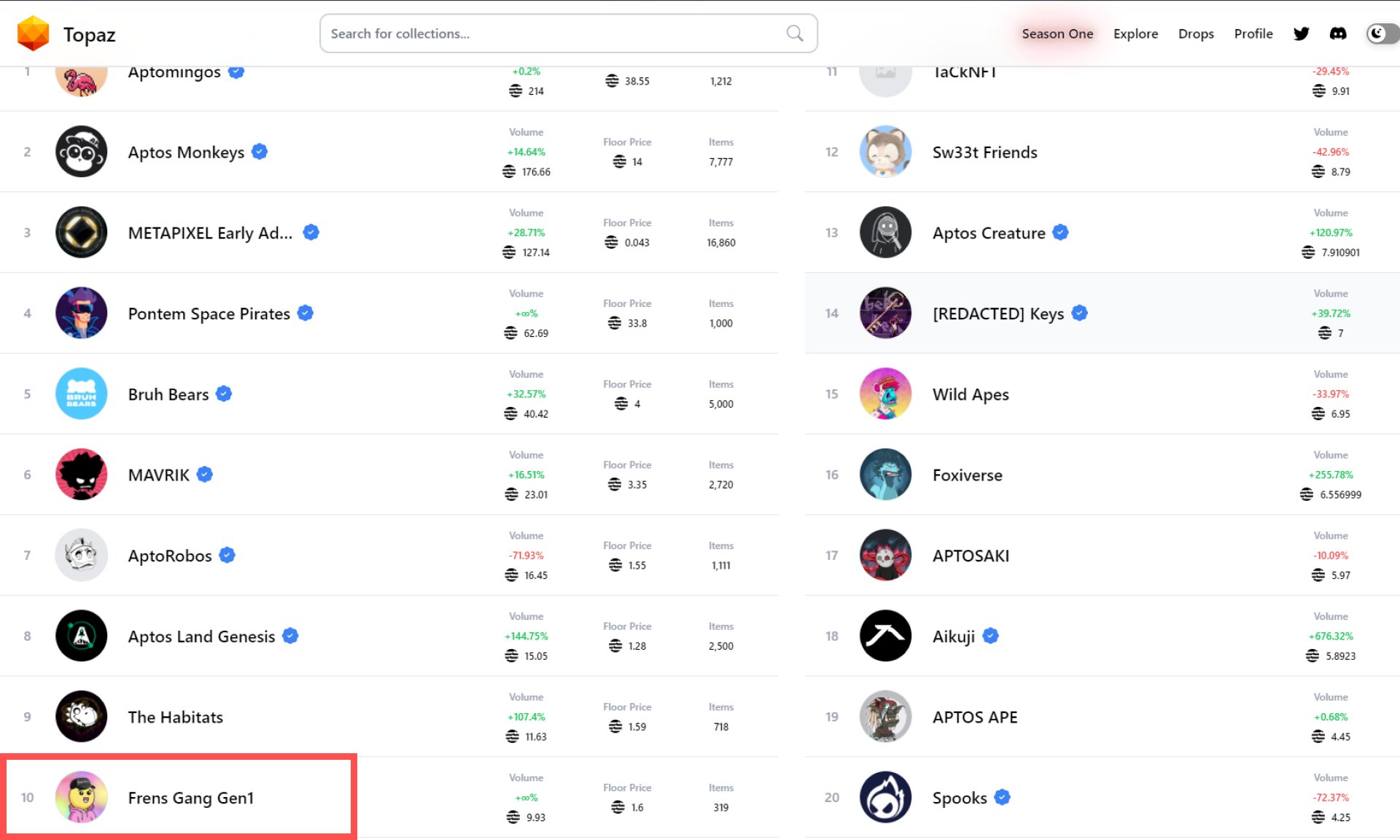Open the Frens Gang Gen1 avatar

pyautogui.click(x=82, y=797)
